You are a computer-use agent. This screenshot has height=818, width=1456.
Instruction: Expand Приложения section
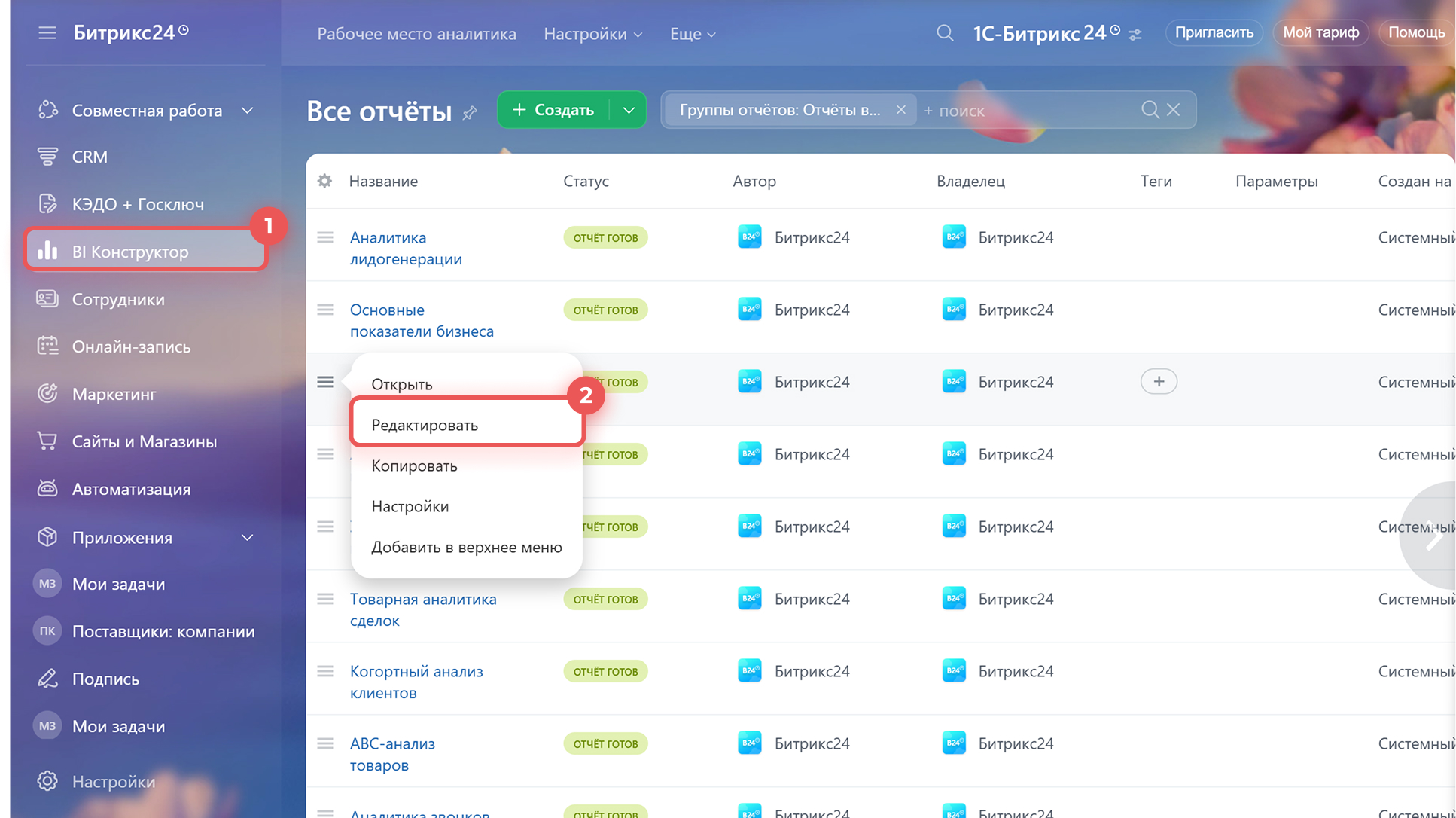tap(247, 538)
